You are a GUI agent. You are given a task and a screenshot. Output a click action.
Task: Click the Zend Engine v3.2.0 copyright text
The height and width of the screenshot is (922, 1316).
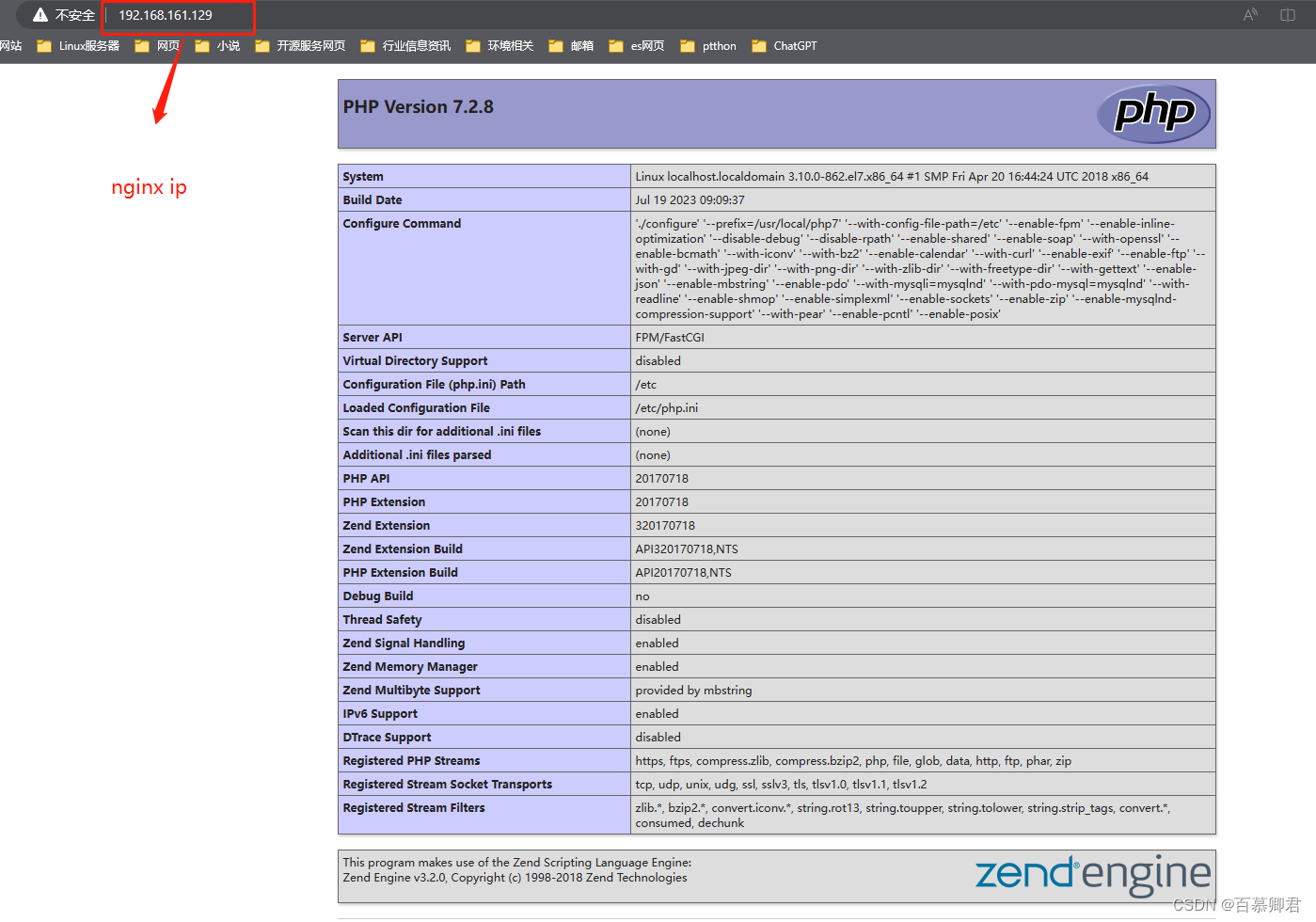tap(515, 878)
